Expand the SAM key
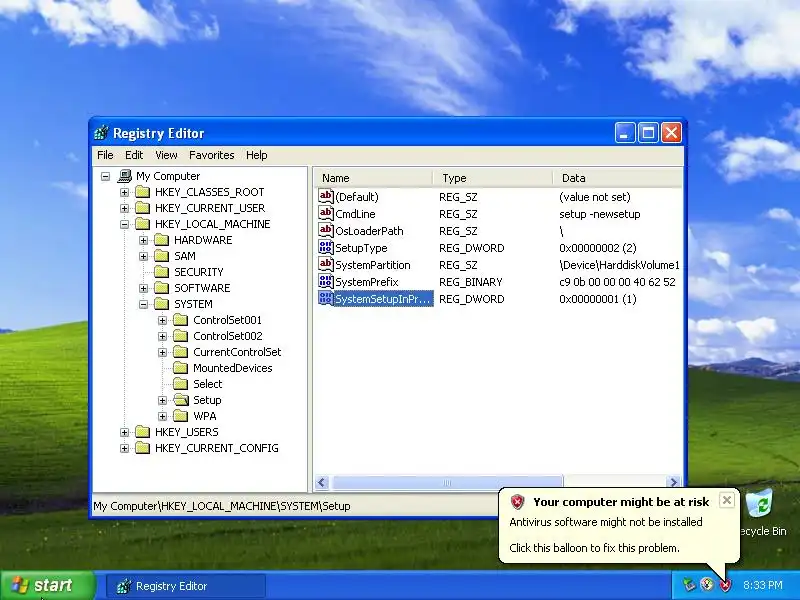Viewport: 800px width, 600px height. [143, 256]
